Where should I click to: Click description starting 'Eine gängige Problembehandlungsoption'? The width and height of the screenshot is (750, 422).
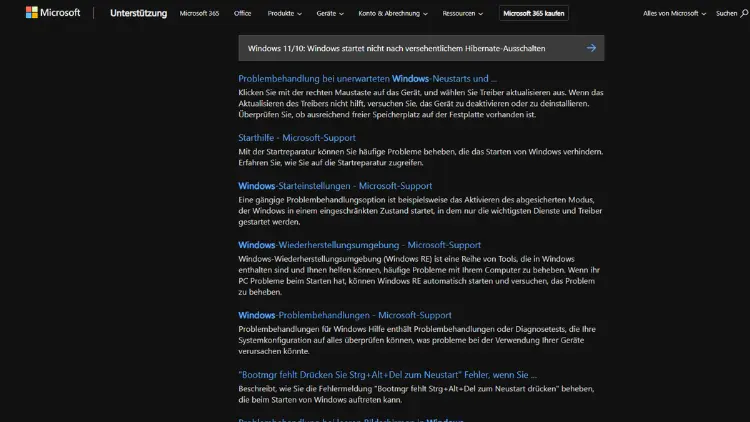(420, 211)
